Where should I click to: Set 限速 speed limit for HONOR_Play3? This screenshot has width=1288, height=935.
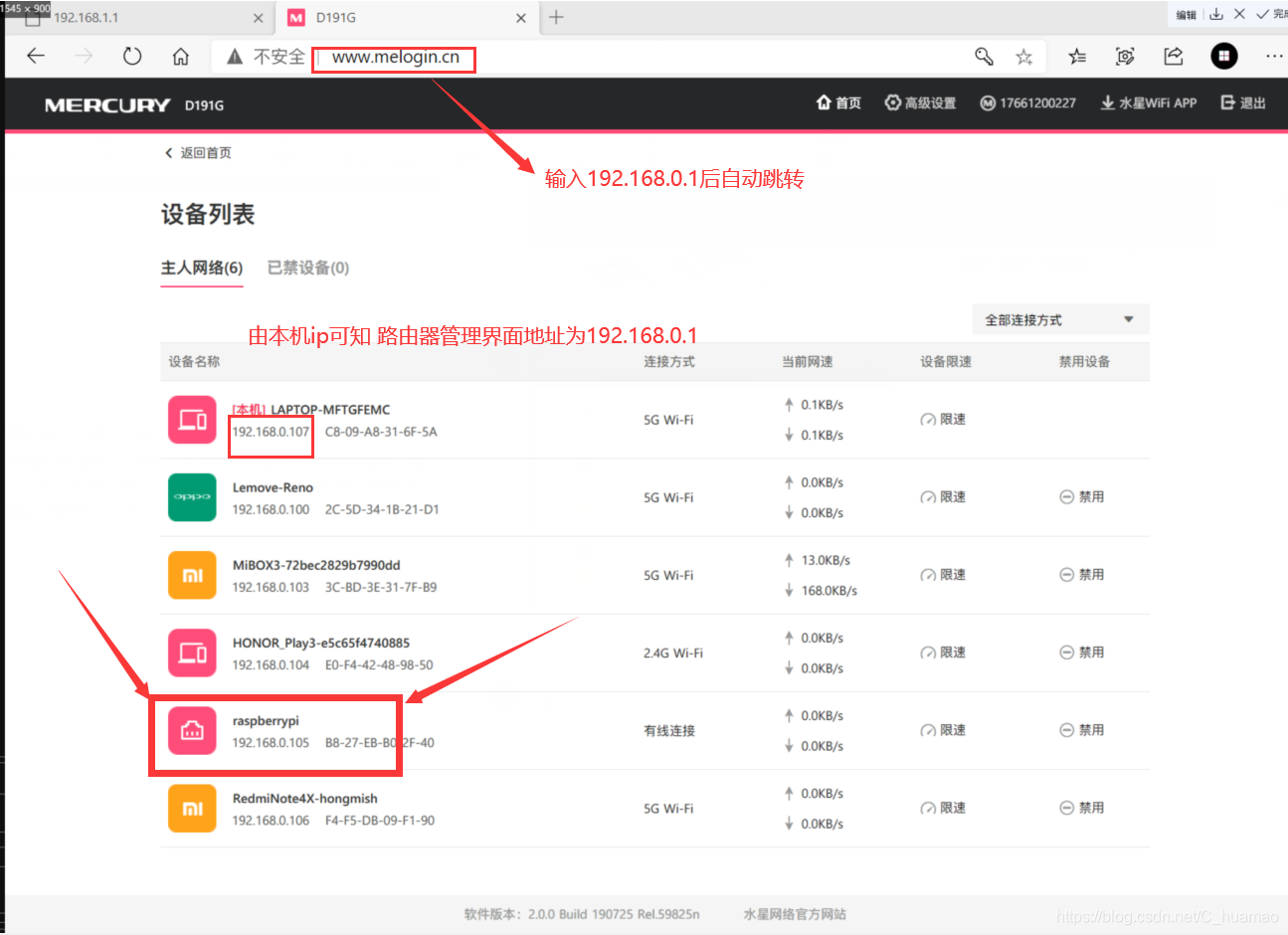point(943,653)
